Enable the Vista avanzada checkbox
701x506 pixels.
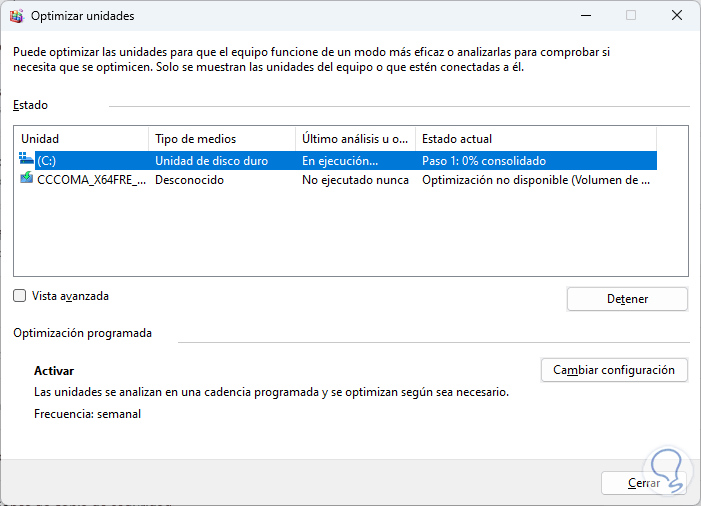point(20,296)
